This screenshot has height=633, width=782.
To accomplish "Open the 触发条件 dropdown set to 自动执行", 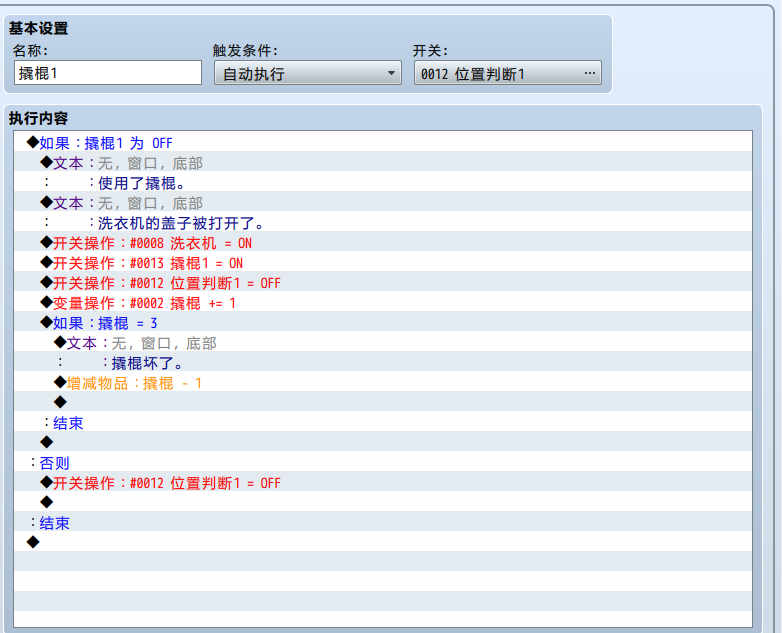I will (308, 73).
